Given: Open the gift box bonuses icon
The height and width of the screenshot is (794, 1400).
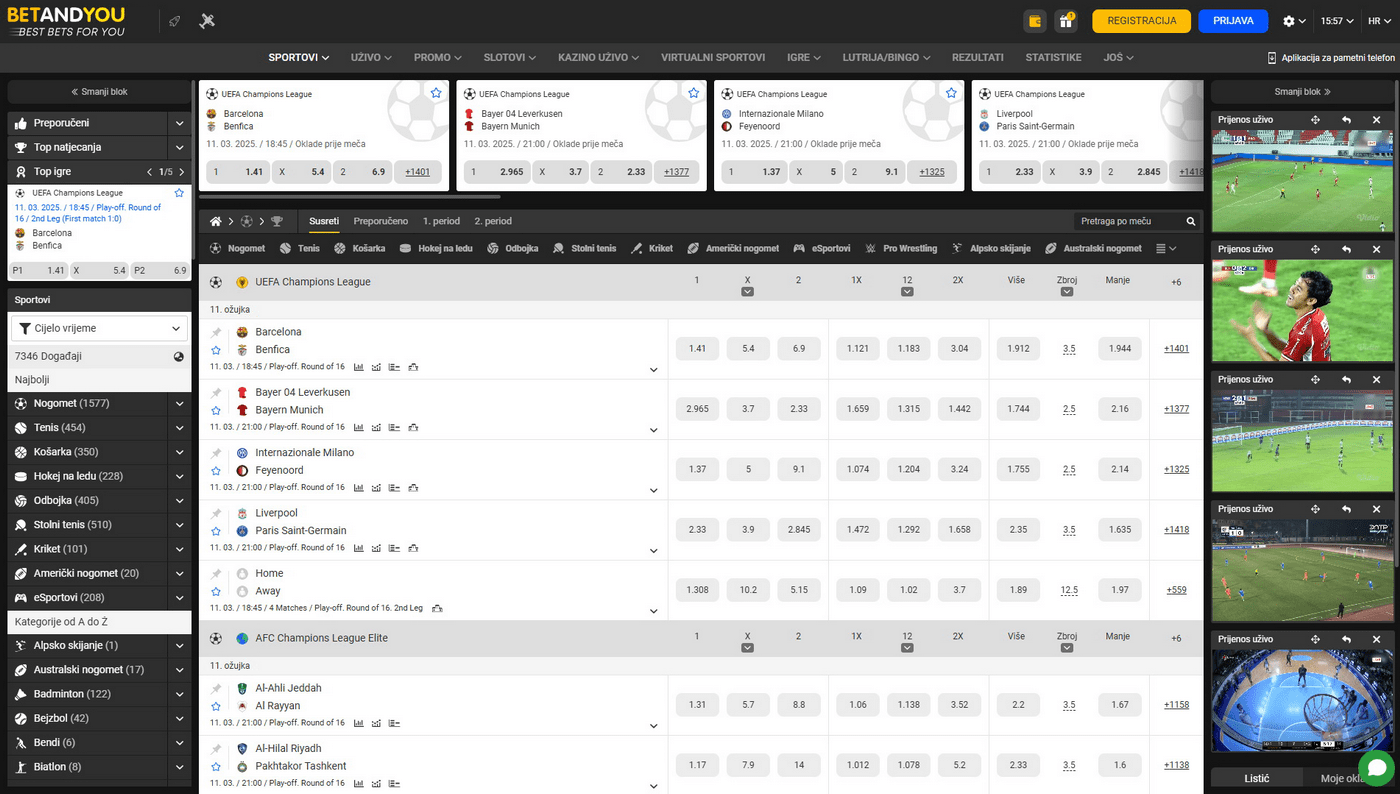Looking at the screenshot, I should click(x=1066, y=21).
